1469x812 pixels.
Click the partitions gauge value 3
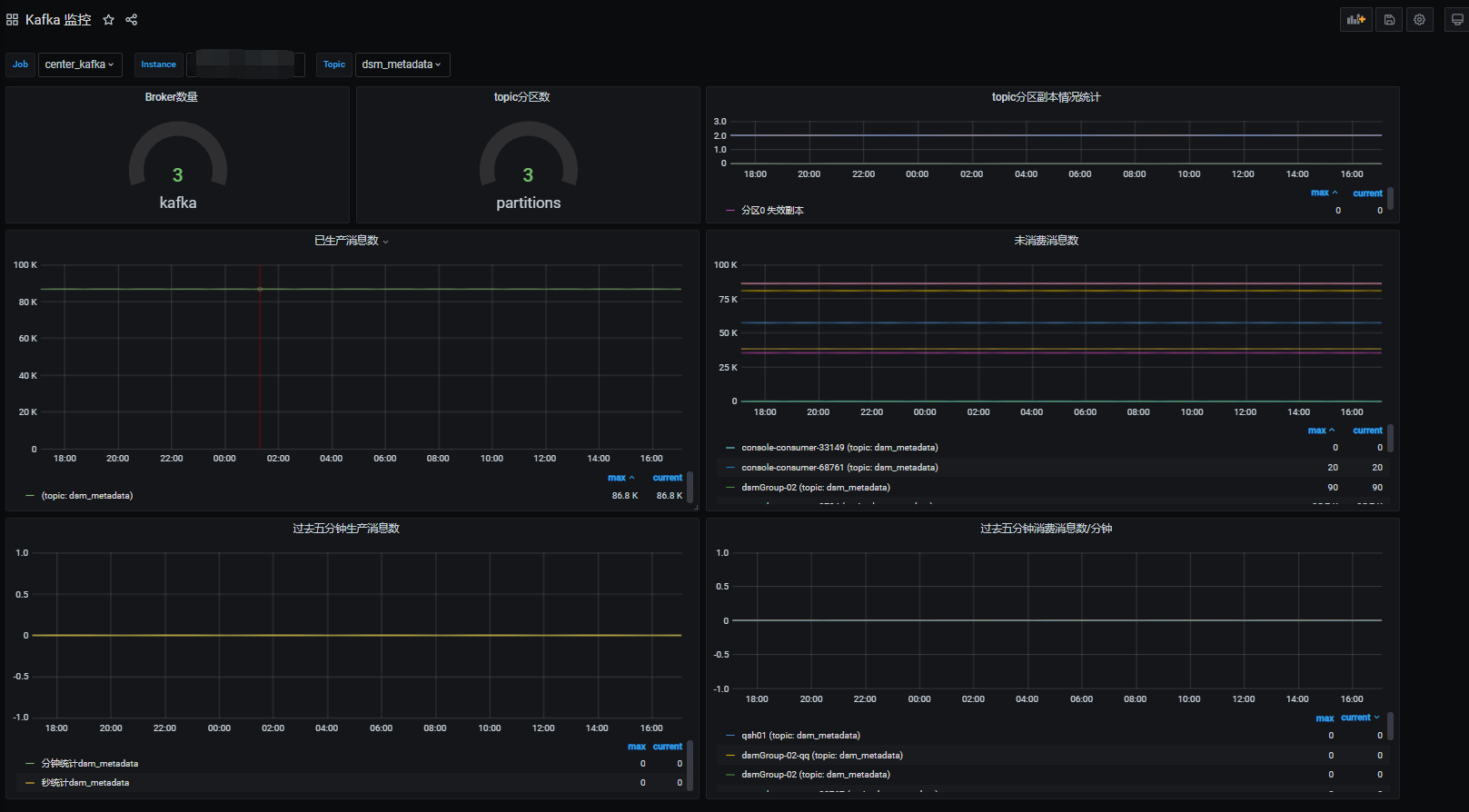coord(528,174)
